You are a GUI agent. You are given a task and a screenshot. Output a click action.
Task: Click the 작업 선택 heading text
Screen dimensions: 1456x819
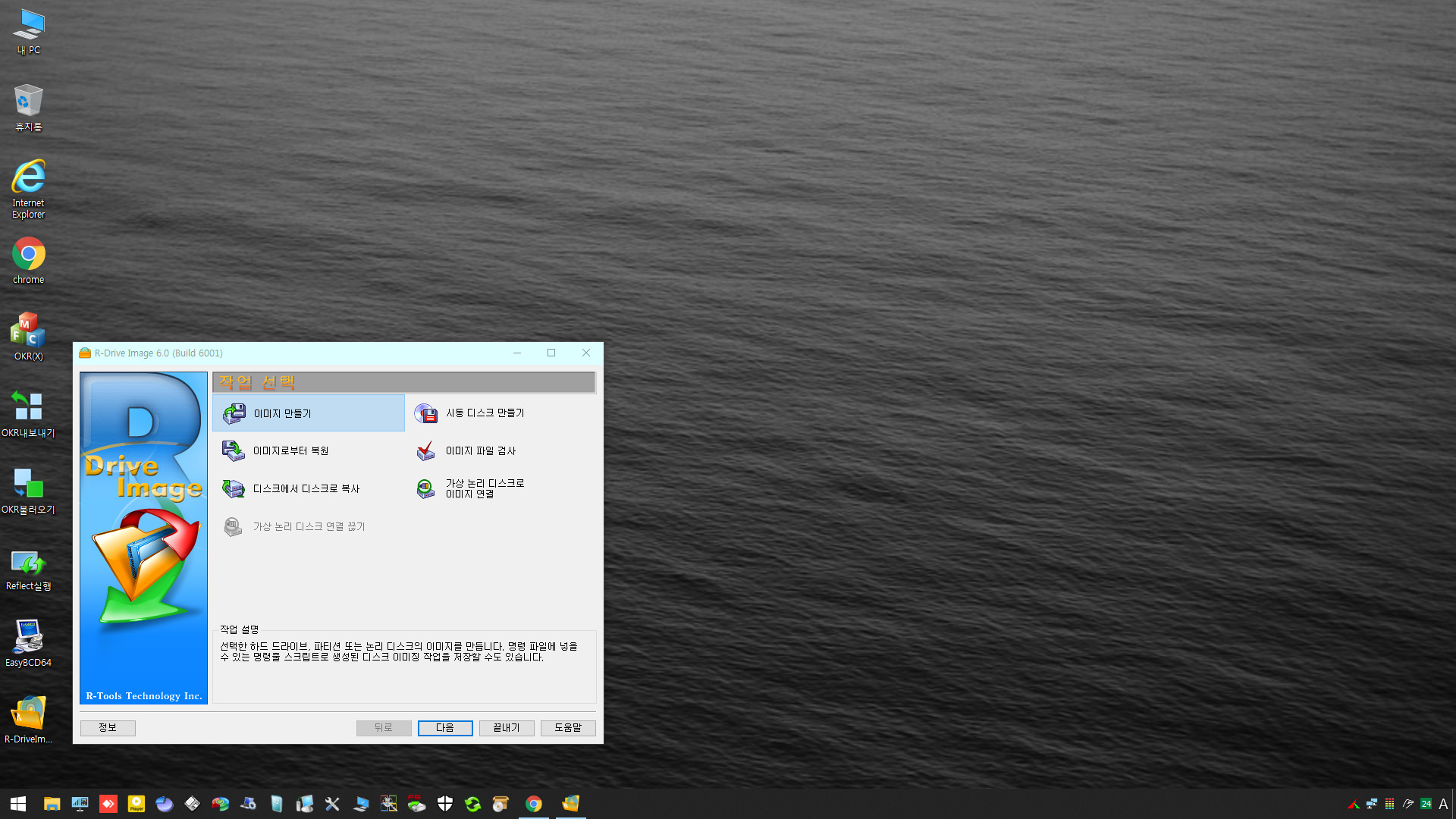[256, 382]
